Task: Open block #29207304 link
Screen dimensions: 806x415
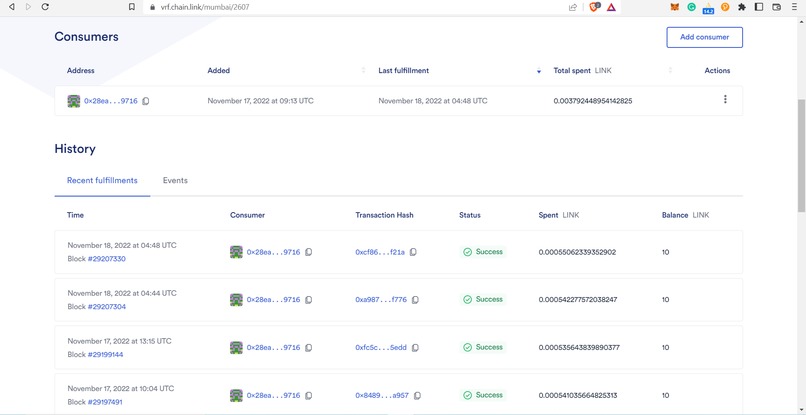Action: coord(106,306)
